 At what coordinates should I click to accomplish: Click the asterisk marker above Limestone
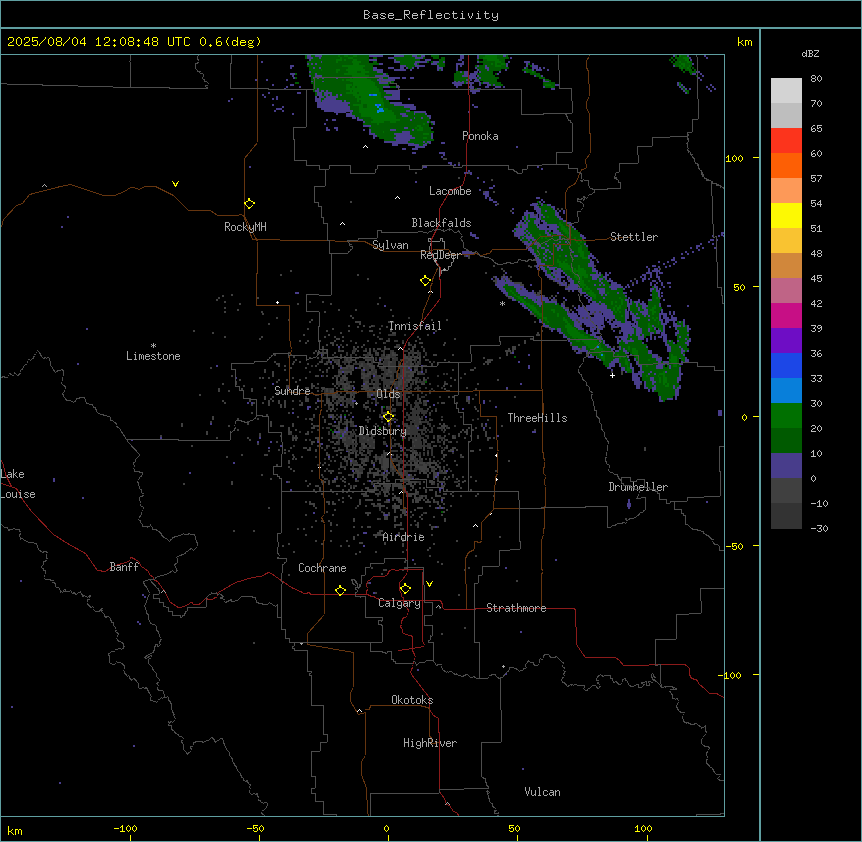[x=153, y=345]
